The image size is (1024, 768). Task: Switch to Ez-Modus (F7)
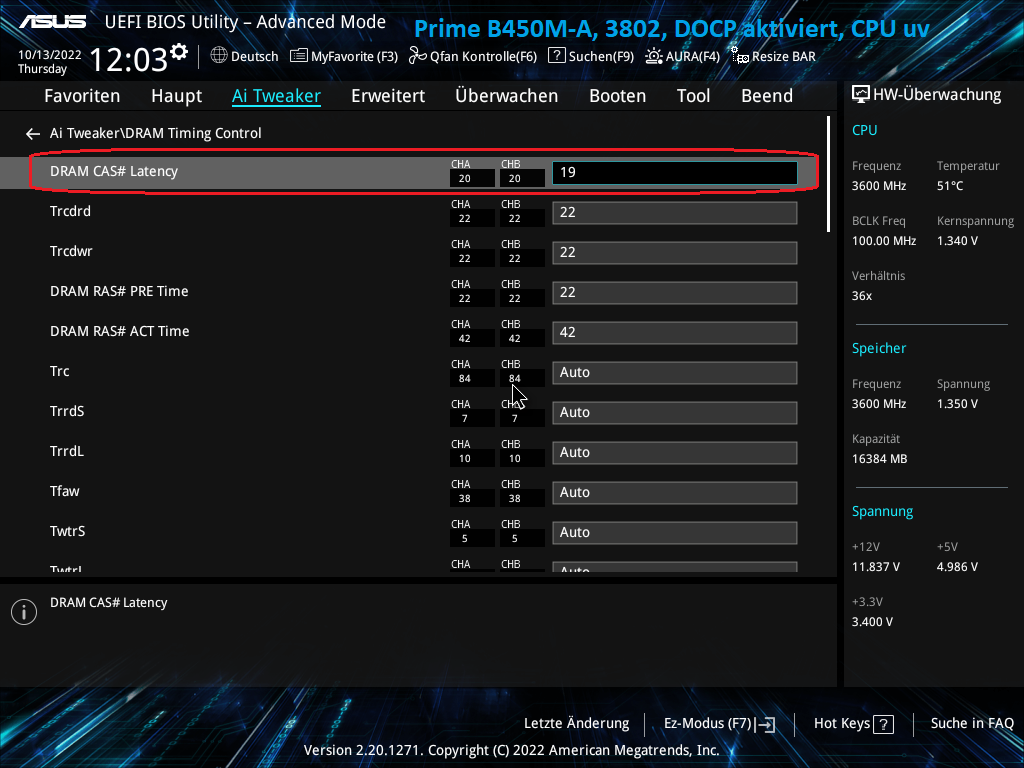click(x=719, y=724)
